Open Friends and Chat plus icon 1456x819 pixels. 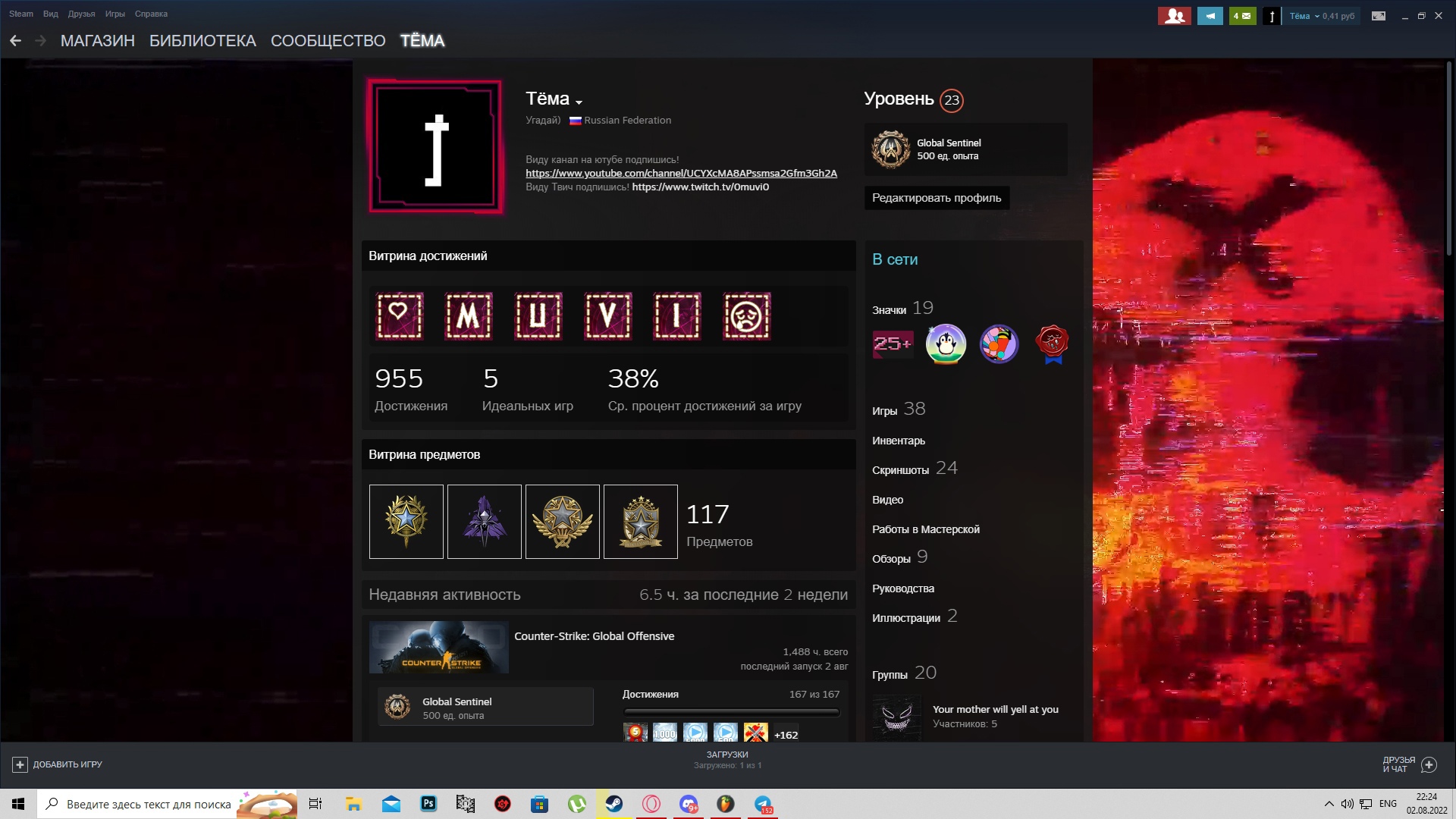(1429, 764)
